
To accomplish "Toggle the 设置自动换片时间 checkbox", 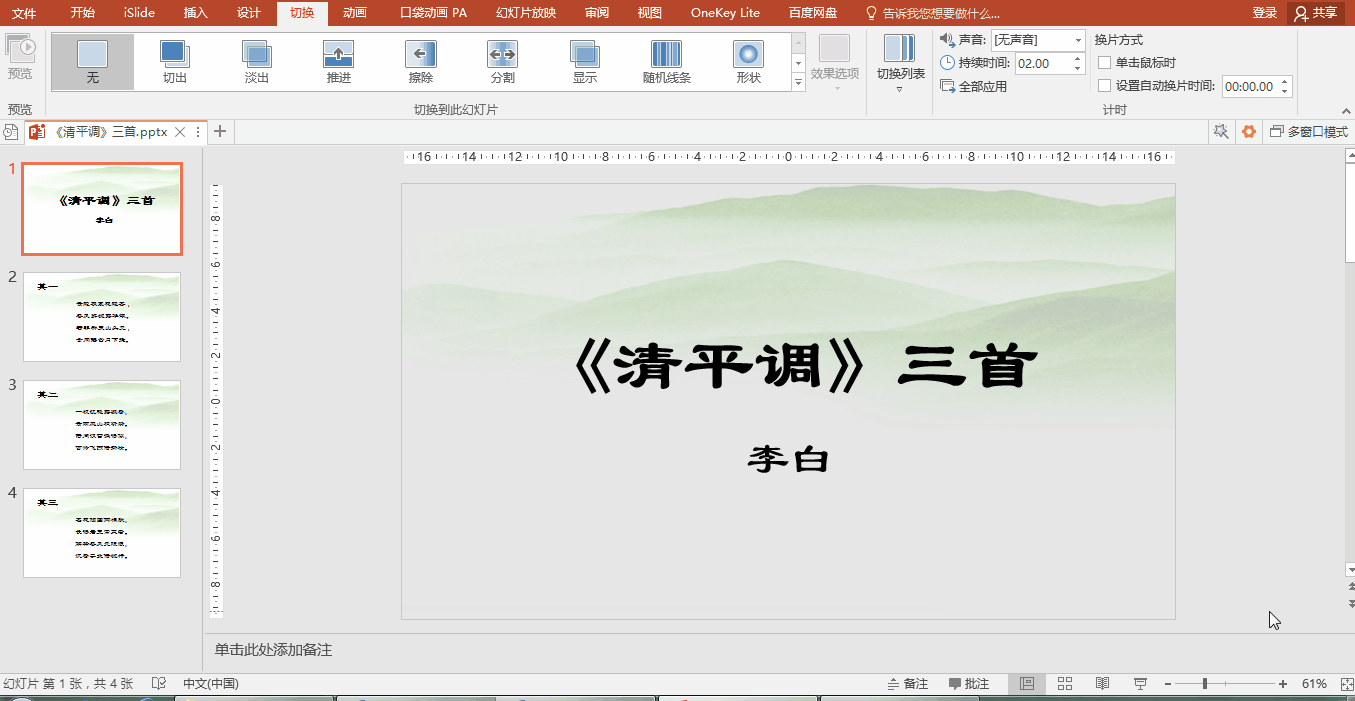I will coord(1105,86).
